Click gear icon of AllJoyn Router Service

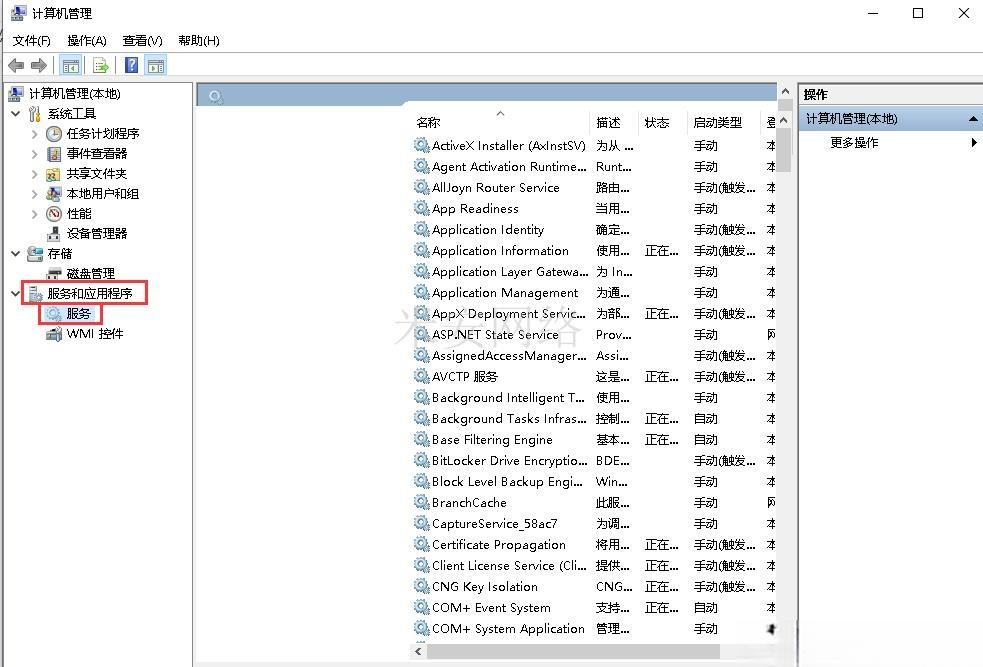click(421, 187)
